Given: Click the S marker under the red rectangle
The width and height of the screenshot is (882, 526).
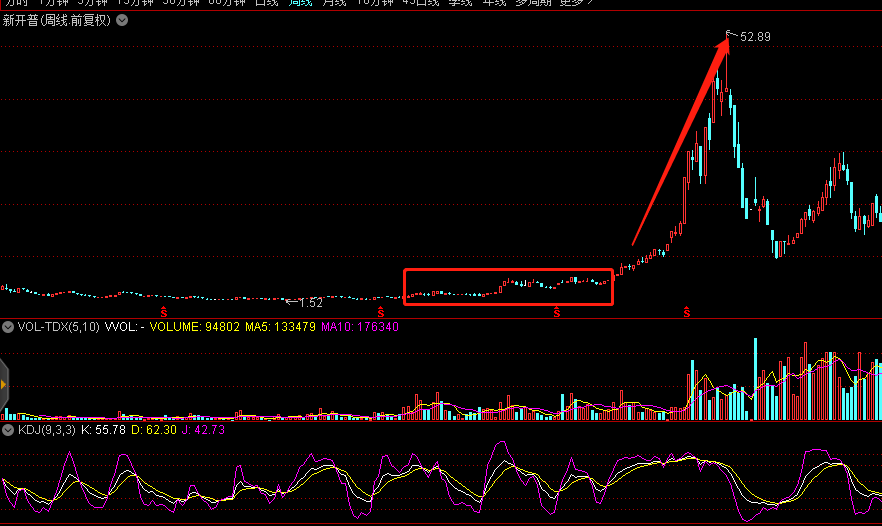Looking at the screenshot, I should click(557, 313).
